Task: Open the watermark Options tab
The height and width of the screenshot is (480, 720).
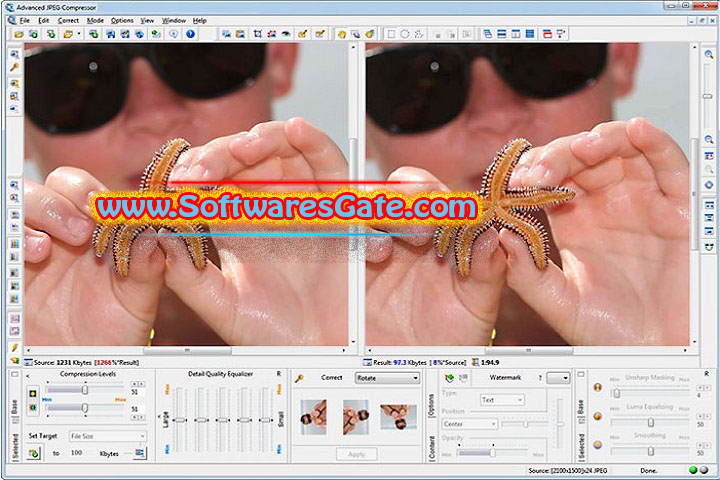Action: 431,406
